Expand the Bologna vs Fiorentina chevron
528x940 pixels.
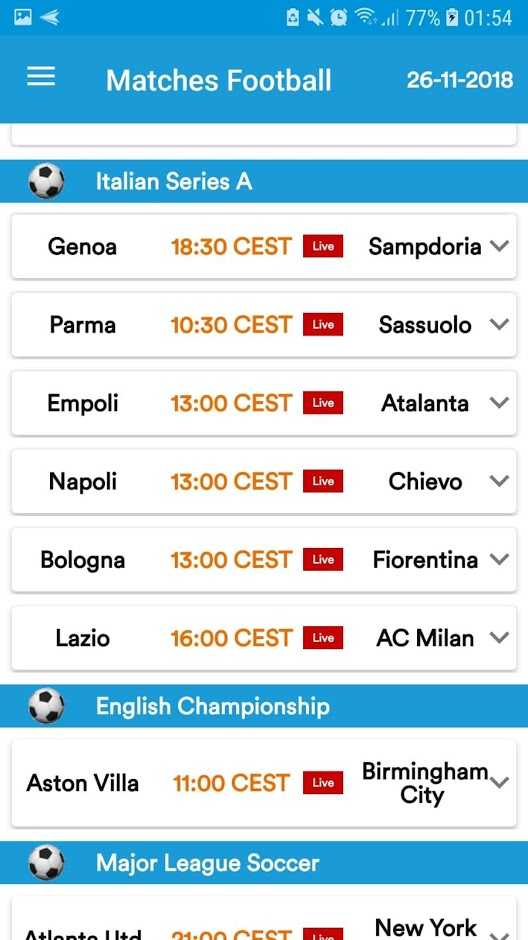pyautogui.click(x=499, y=559)
